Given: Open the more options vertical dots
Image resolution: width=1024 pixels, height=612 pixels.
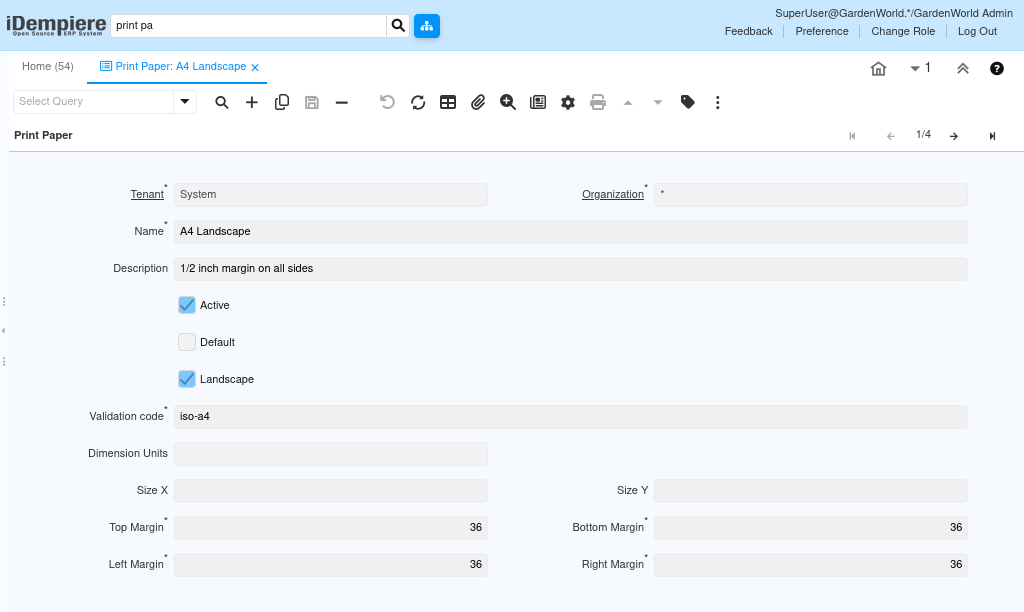Looking at the screenshot, I should (718, 103).
